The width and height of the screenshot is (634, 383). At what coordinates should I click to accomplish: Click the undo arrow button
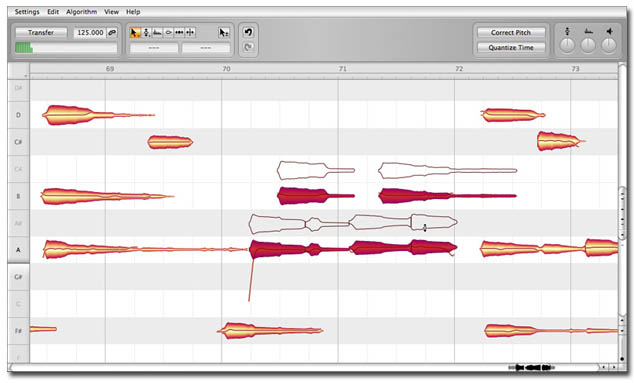(248, 32)
